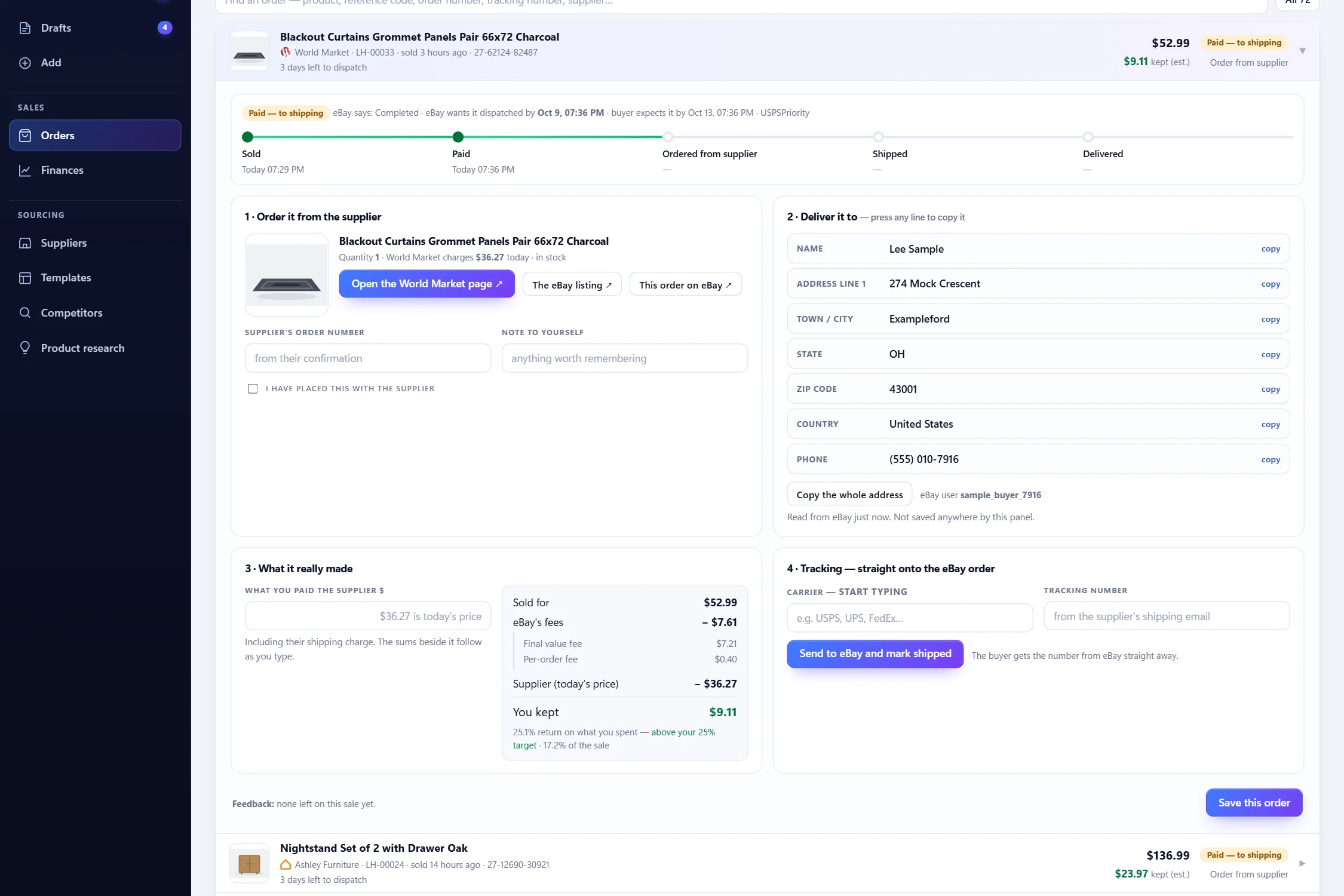
Task: Copy the Phone number
Action: (x=1271, y=460)
